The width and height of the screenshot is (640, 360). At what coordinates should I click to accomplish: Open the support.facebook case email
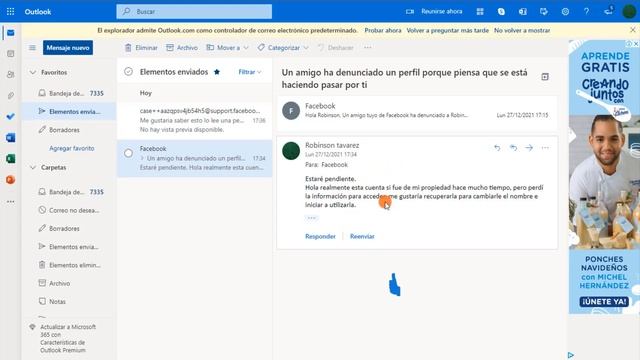click(x=195, y=120)
